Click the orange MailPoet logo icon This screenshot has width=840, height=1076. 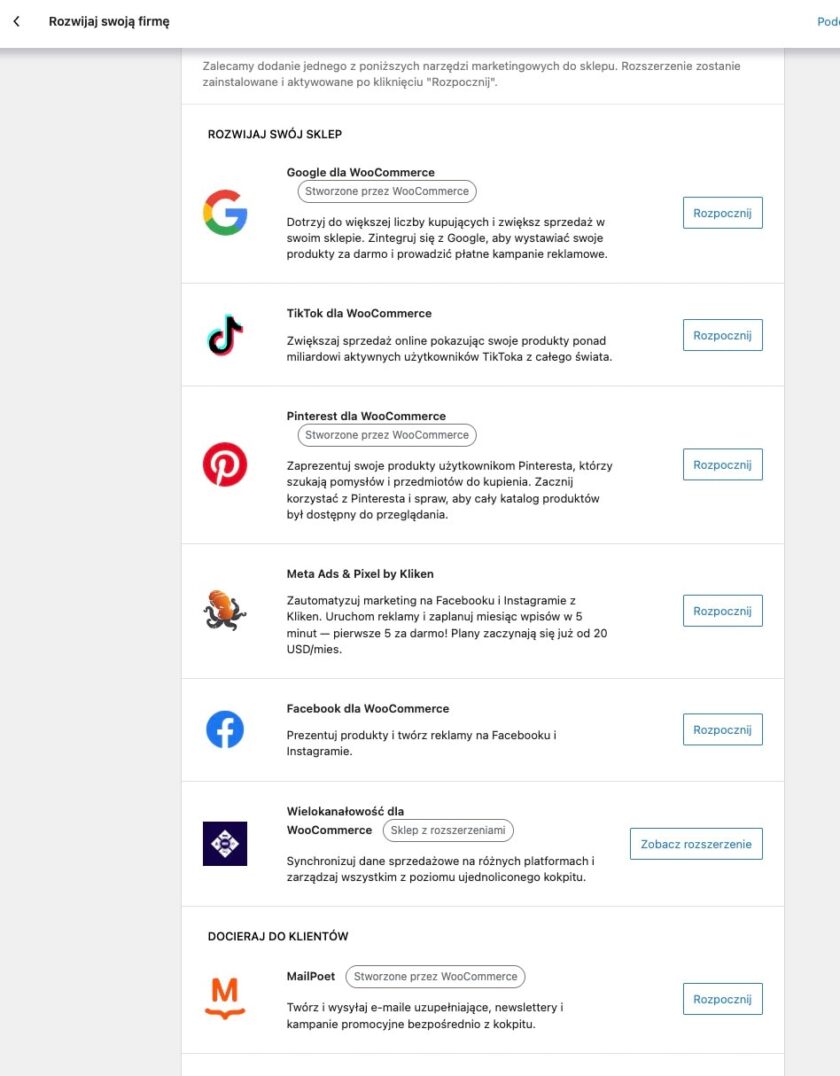pos(224,997)
